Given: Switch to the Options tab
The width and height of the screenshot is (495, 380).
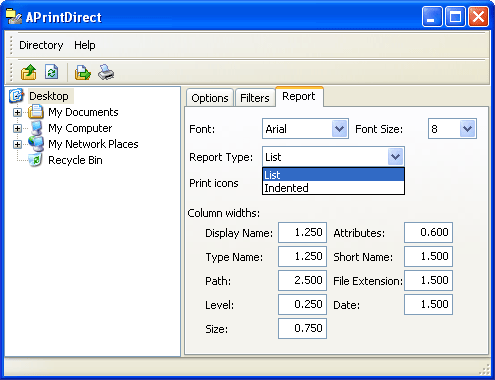Looking at the screenshot, I should tap(210, 98).
